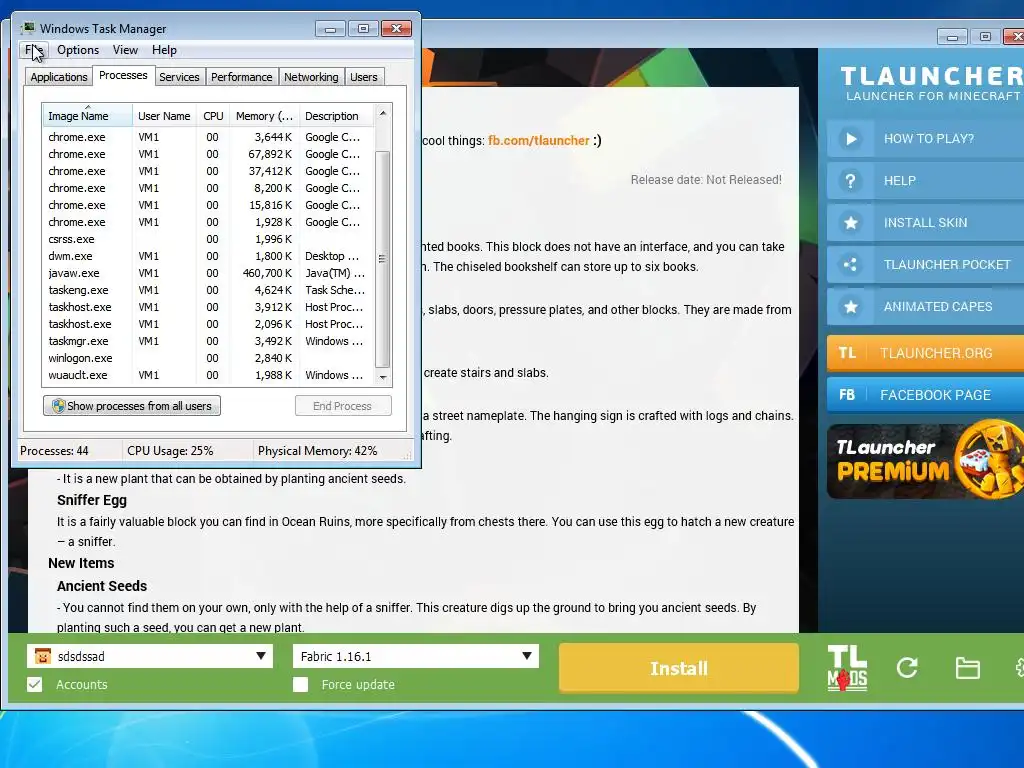
Task: Open the Facebook Page button
Action: click(925, 394)
